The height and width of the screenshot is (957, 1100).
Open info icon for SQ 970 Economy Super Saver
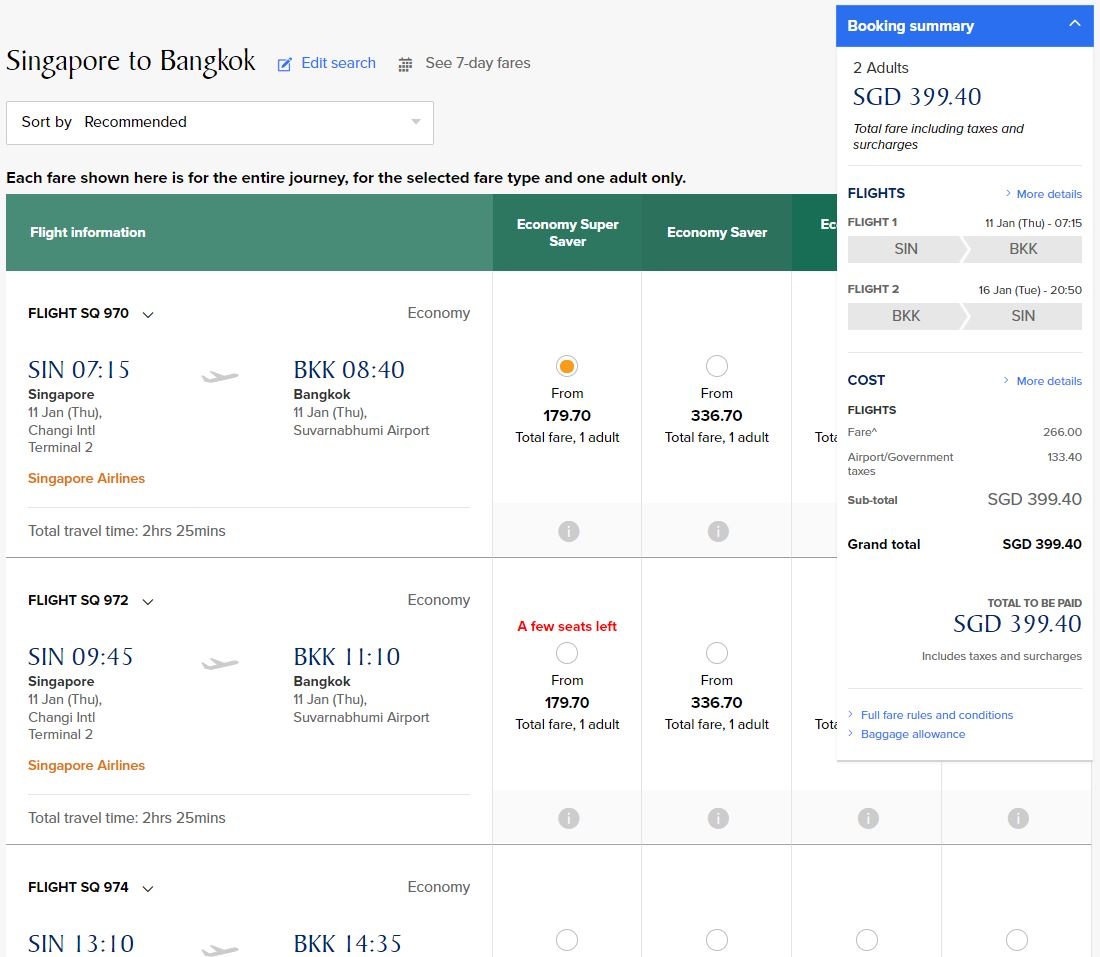tap(568, 531)
